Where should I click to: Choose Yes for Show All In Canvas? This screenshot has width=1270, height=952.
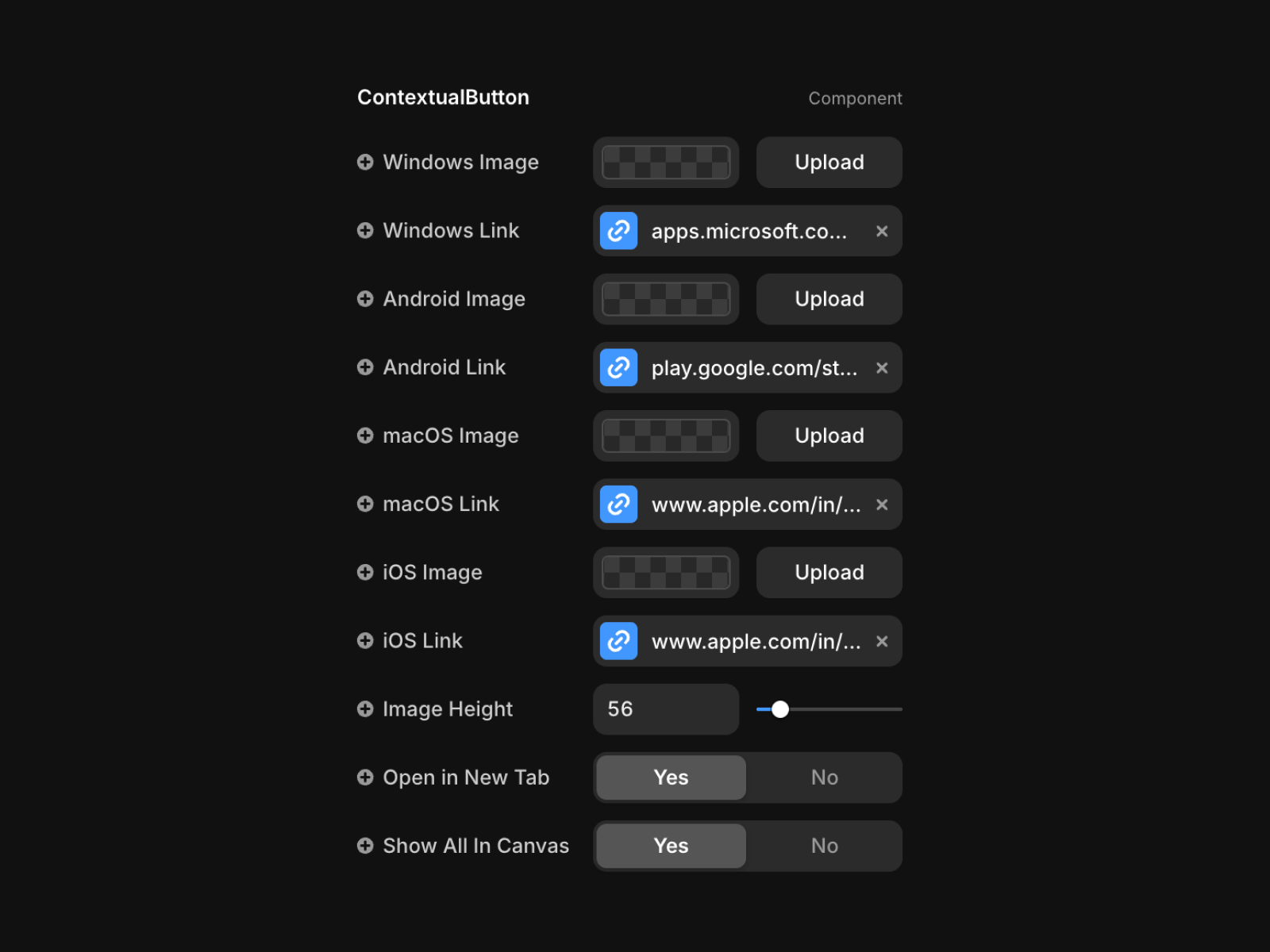coord(671,846)
